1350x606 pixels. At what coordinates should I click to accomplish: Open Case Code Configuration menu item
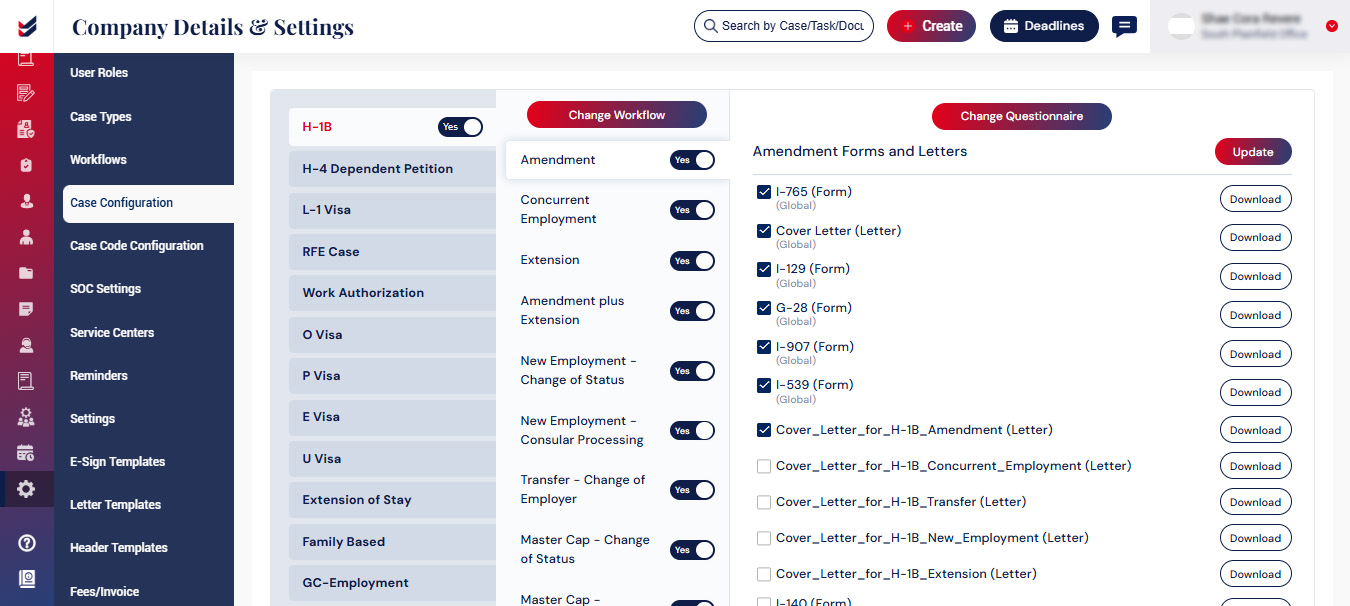(x=137, y=246)
